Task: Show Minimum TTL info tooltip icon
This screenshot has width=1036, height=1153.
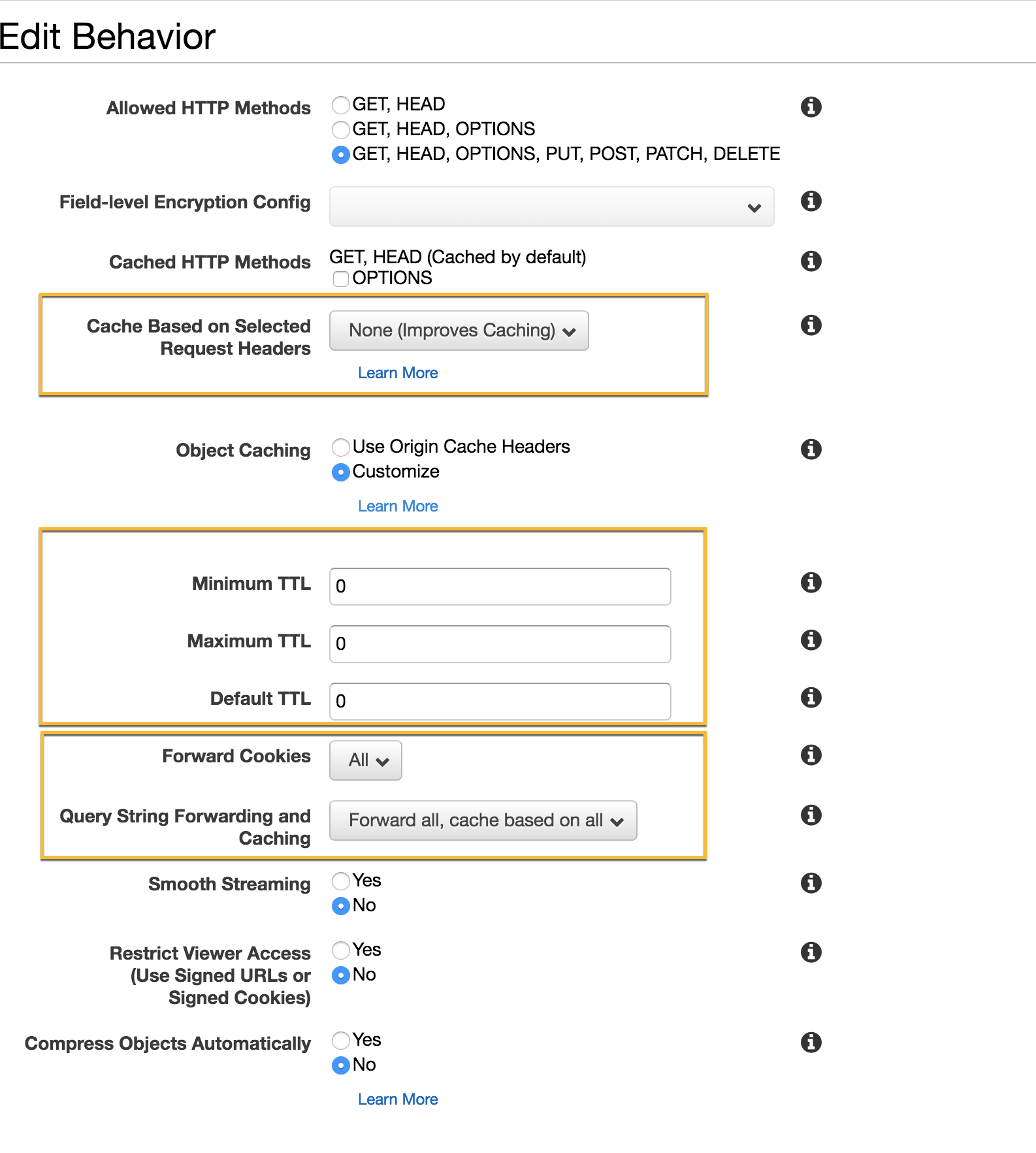Action: tap(811, 582)
